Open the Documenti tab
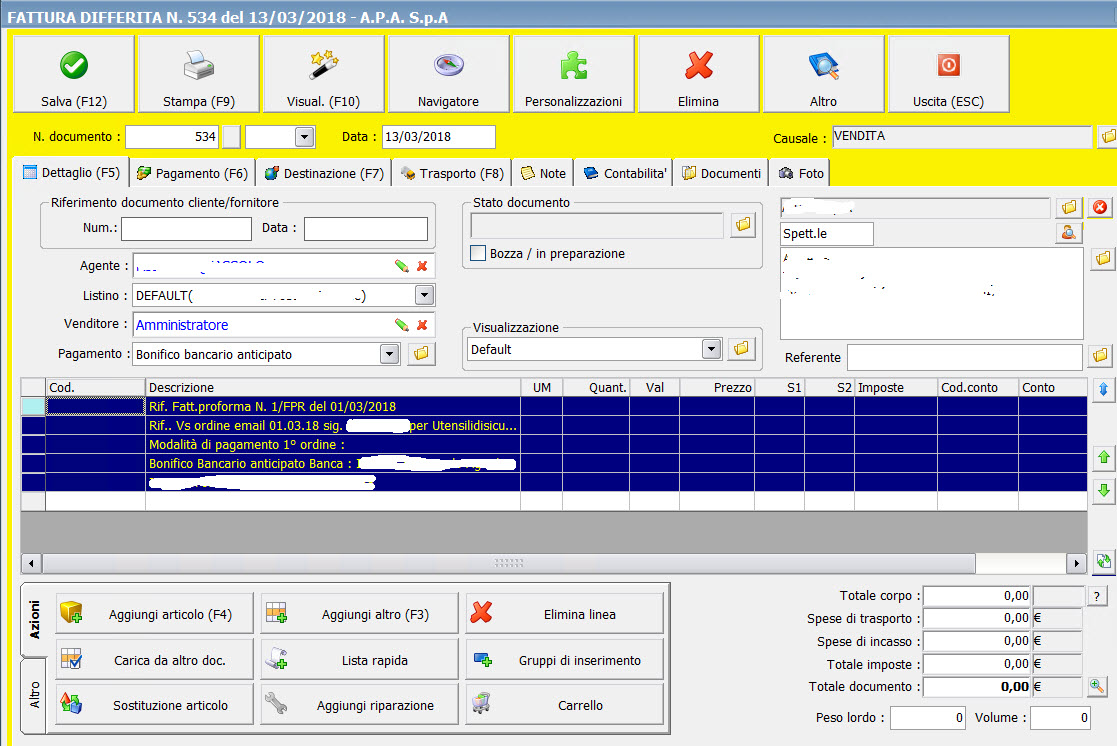This screenshot has width=1117, height=746. [722, 173]
